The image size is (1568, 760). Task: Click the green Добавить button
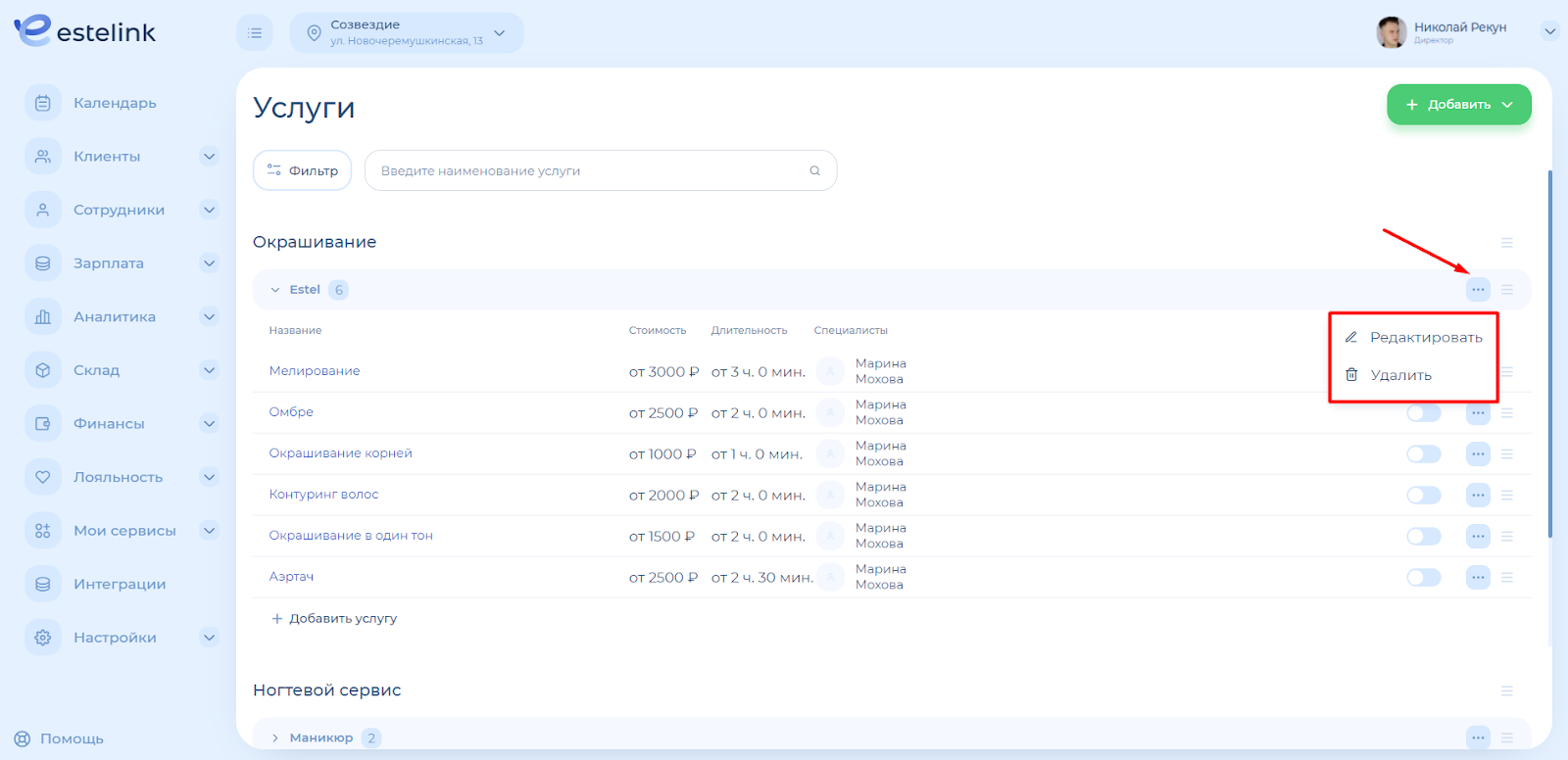tap(1458, 105)
